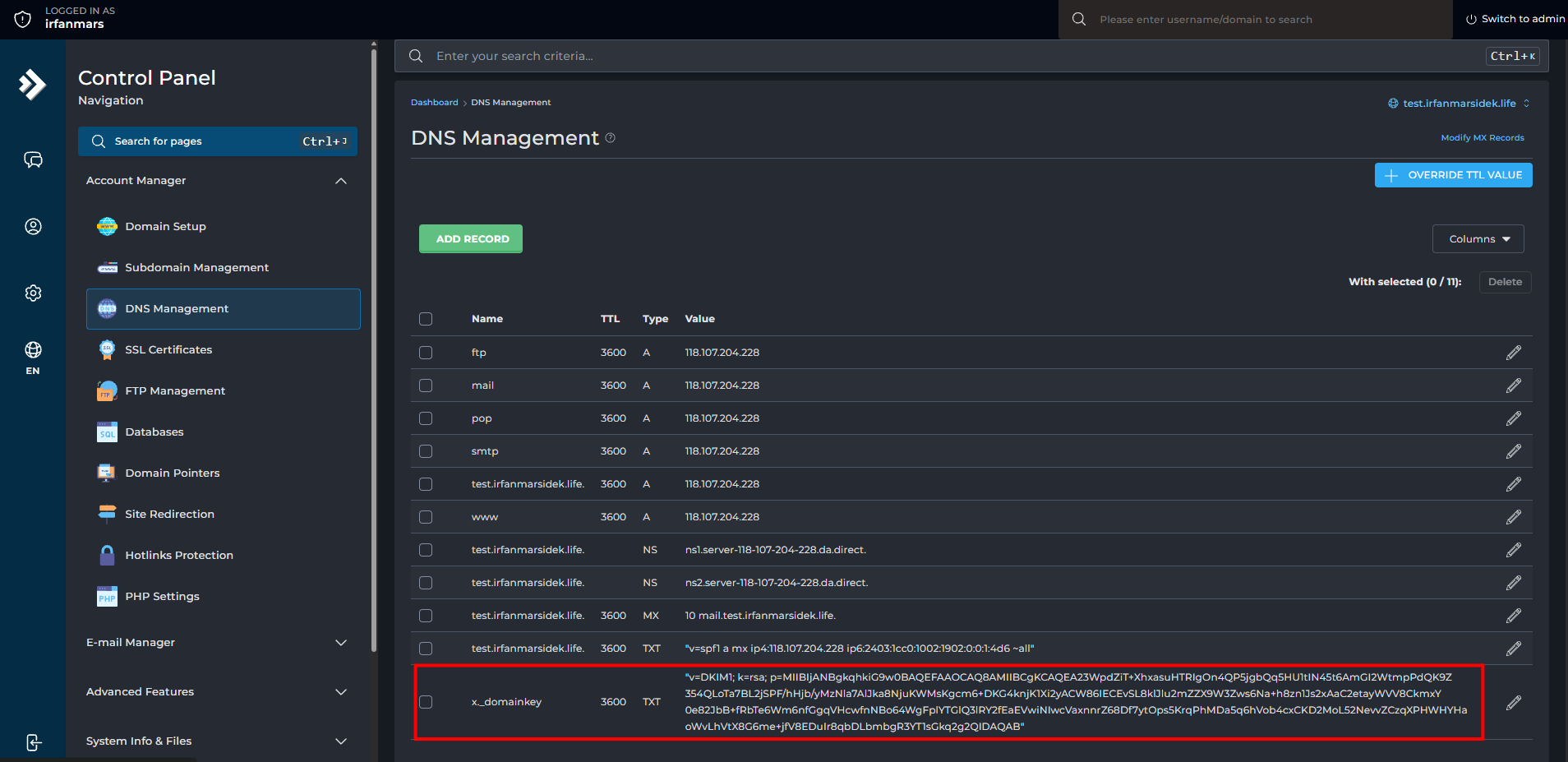The height and width of the screenshot is (762, 1568).
Task: Click the navigation panel scrollbar
Action: [374, 349]
